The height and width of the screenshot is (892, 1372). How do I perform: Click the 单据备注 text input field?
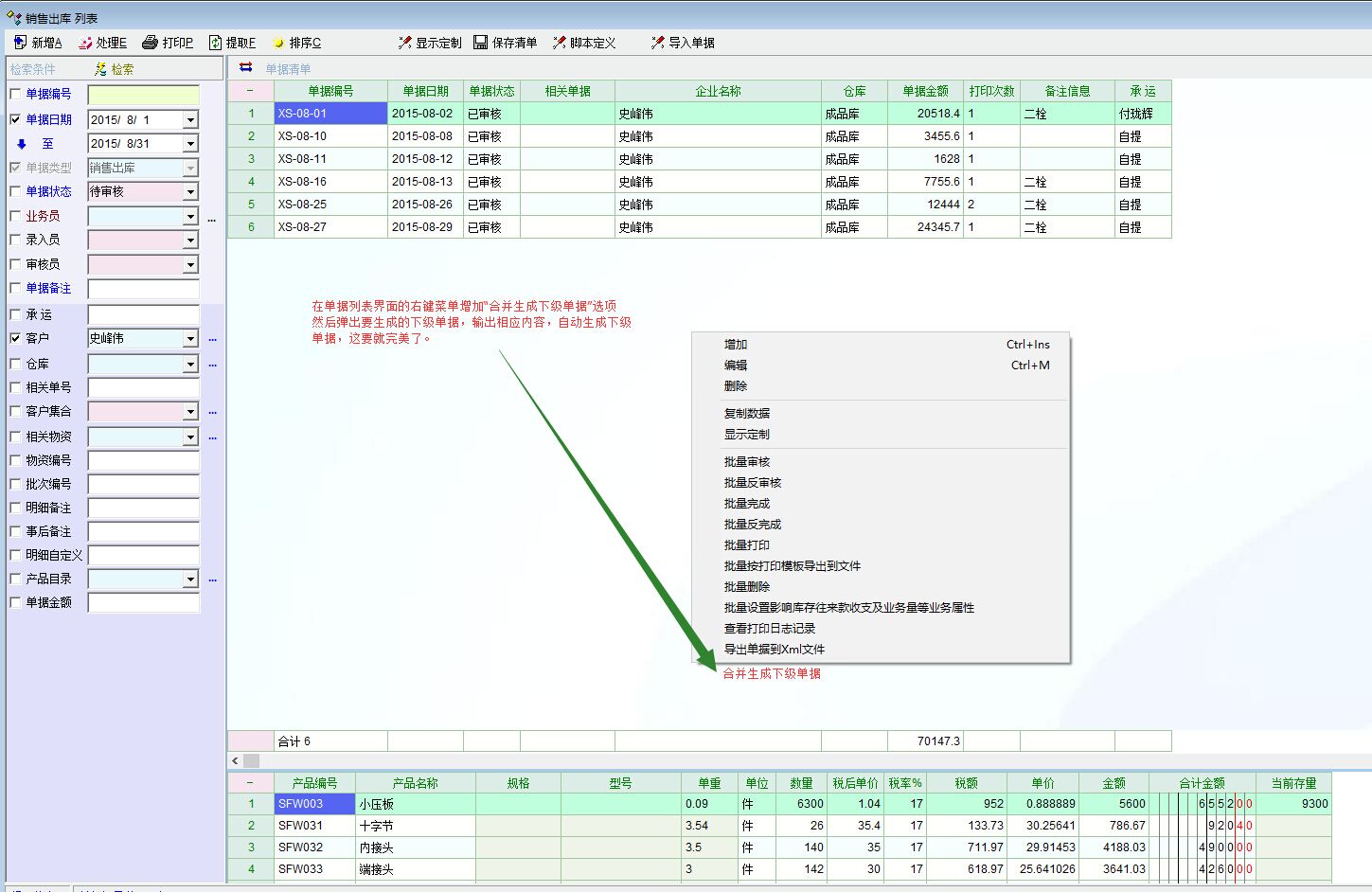143,289
